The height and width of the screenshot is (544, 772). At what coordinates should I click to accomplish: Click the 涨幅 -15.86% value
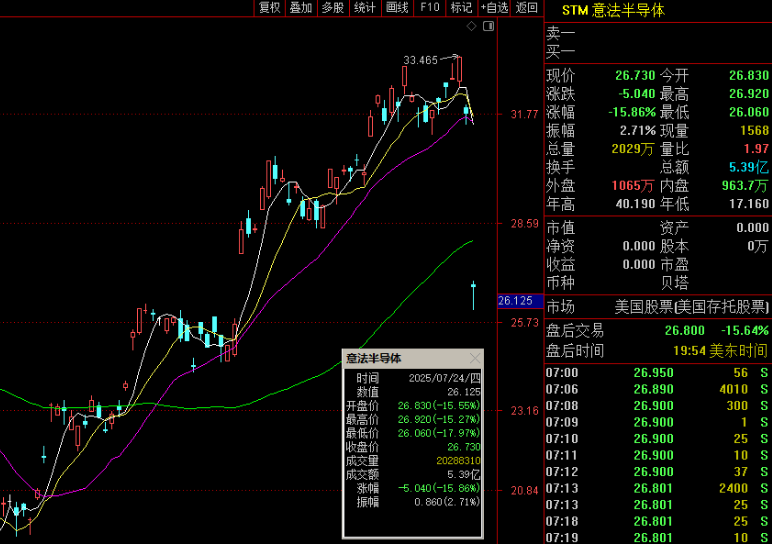[x=632, y=112]
